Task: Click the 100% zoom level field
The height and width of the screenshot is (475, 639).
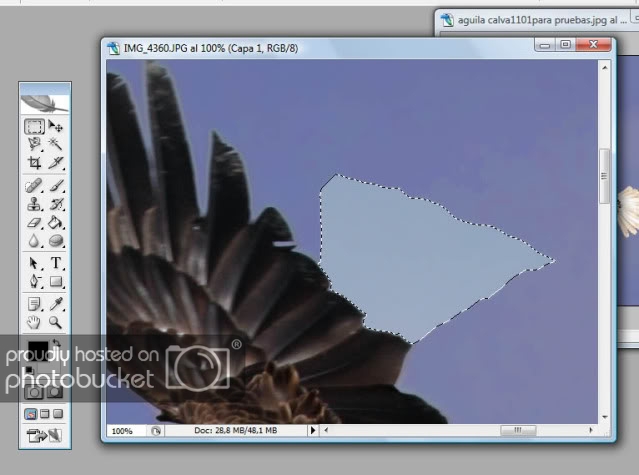Action: 122,430
